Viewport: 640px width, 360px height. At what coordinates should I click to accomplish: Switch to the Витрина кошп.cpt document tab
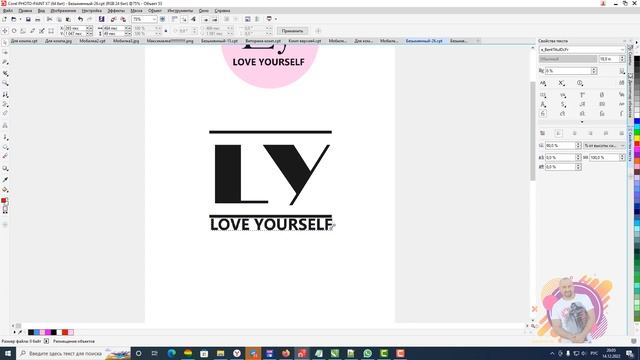point(263,41)
